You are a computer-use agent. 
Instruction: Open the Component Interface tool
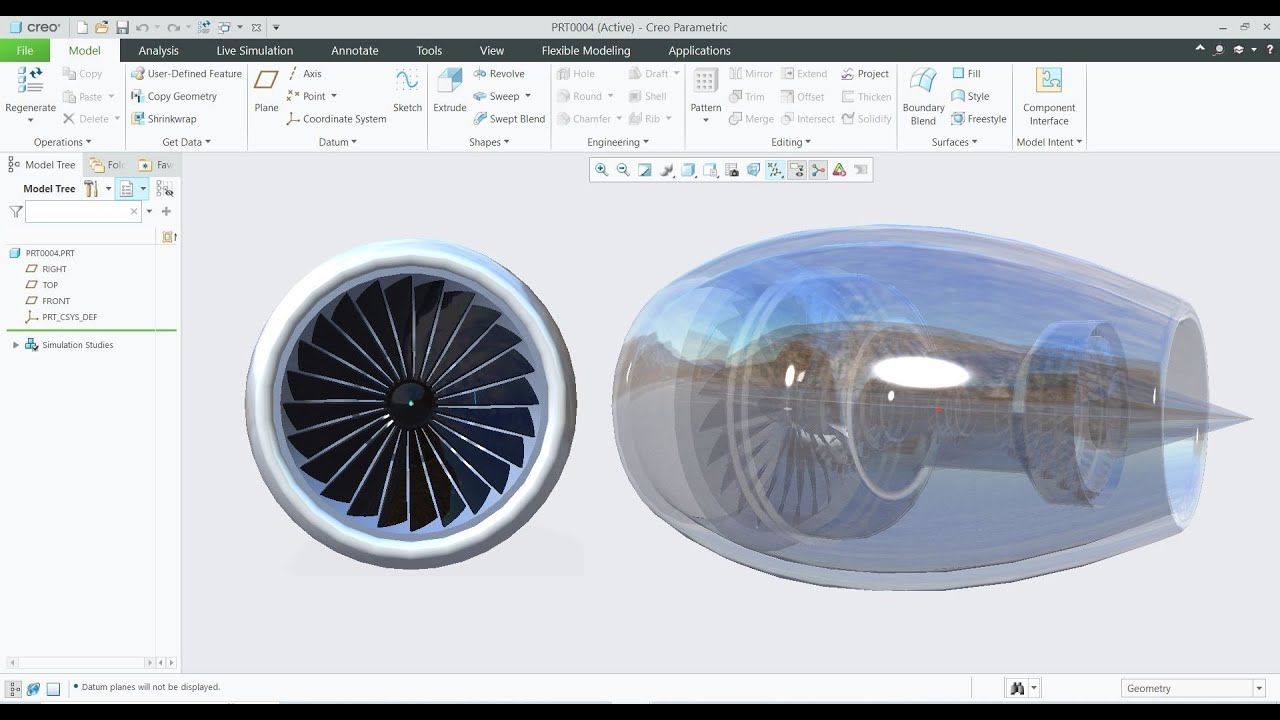[1049, 97]
